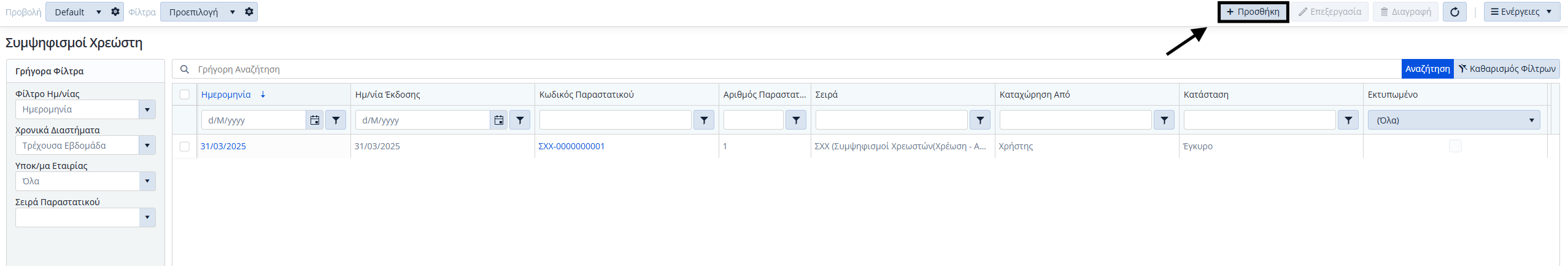Open settings gear next to Προεπιλογή filter
Screen dimensions: 1568x266
(x=249, y=12)
